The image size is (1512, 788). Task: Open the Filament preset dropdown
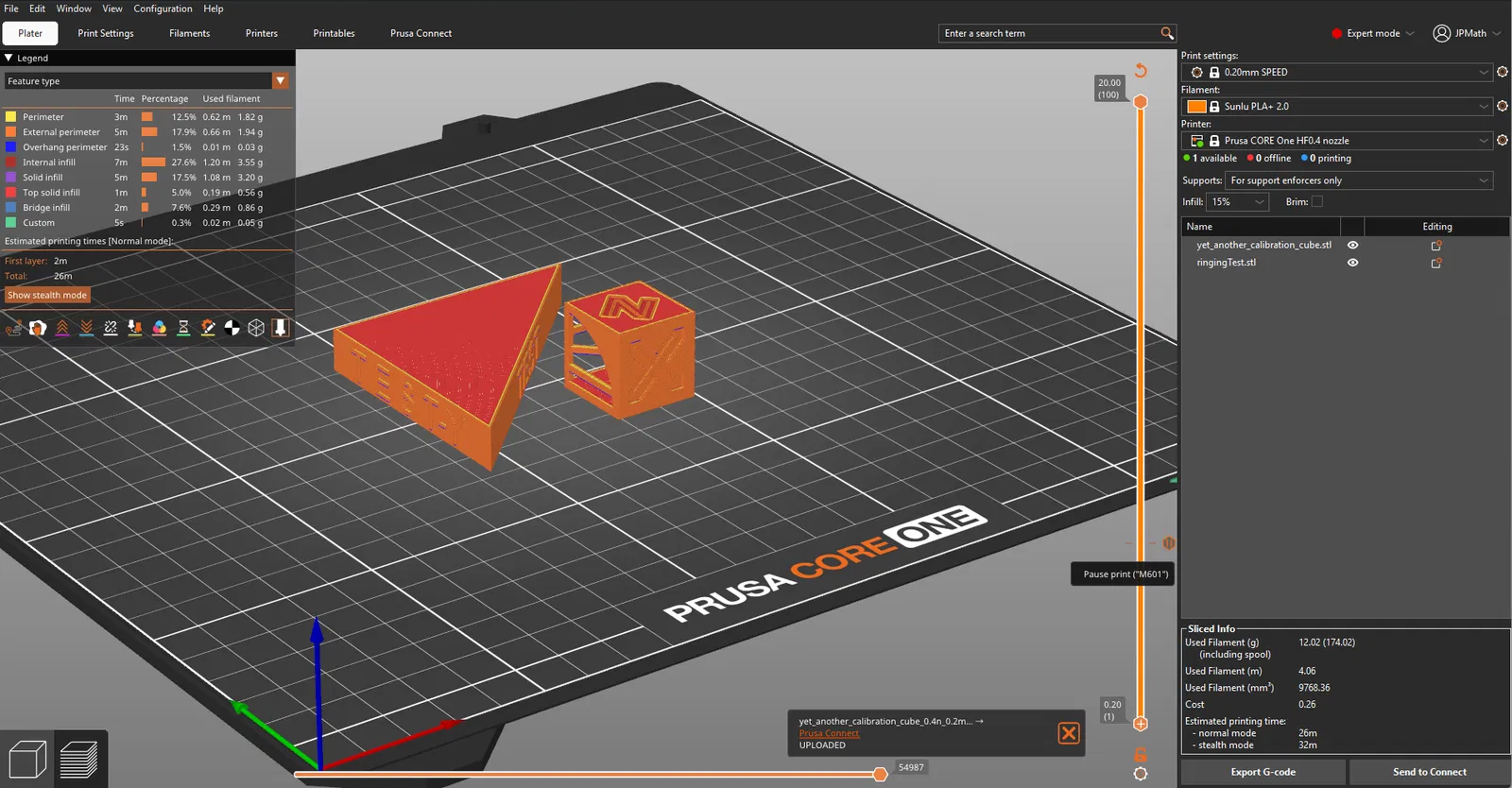click(x=1337, y=106)
